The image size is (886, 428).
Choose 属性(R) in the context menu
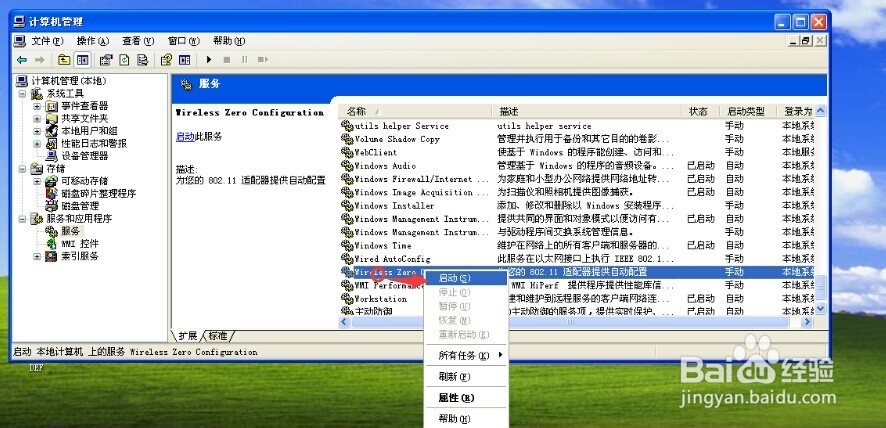point(466,398)
